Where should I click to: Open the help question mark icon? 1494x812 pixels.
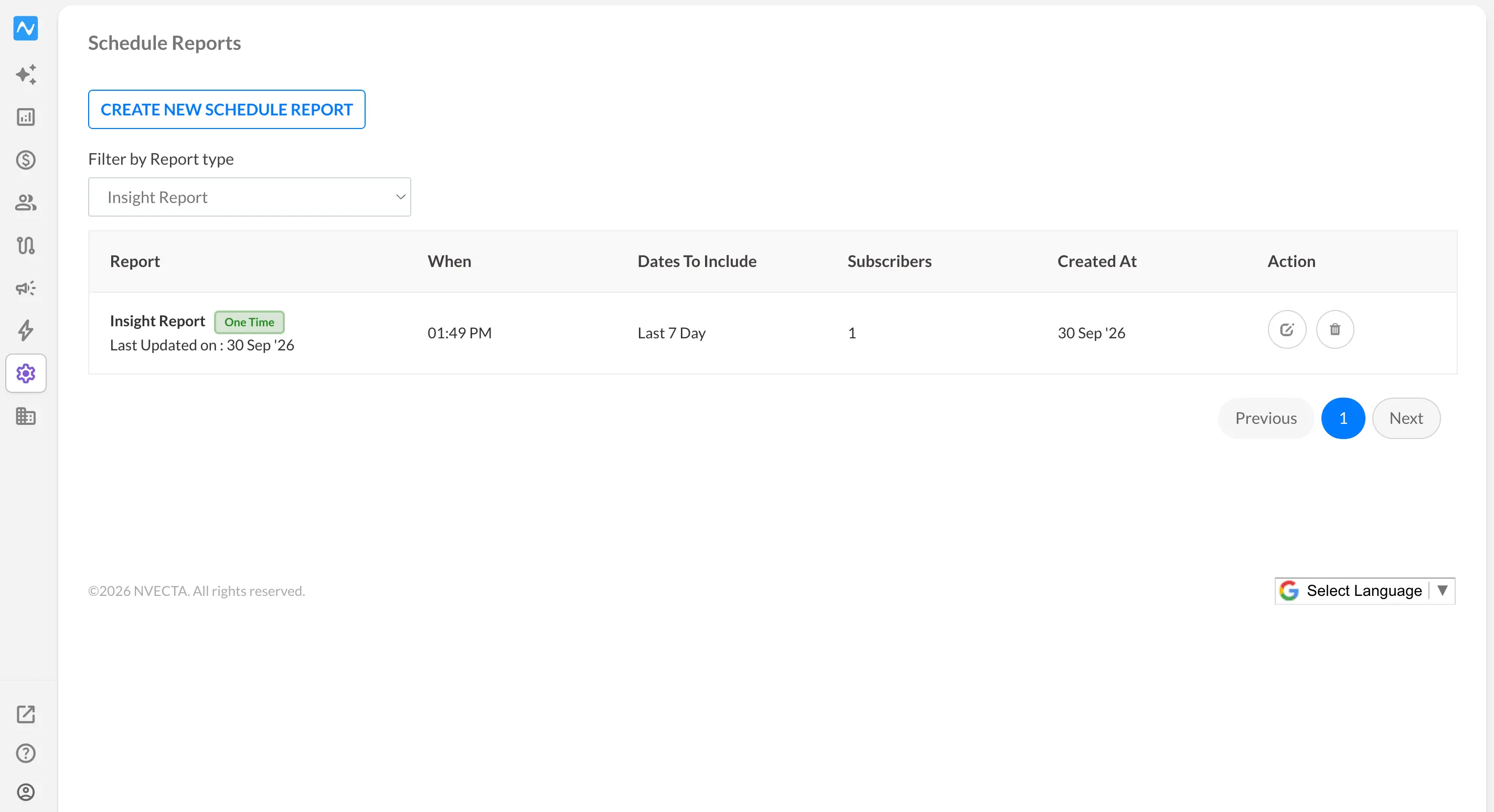point(26,753)
